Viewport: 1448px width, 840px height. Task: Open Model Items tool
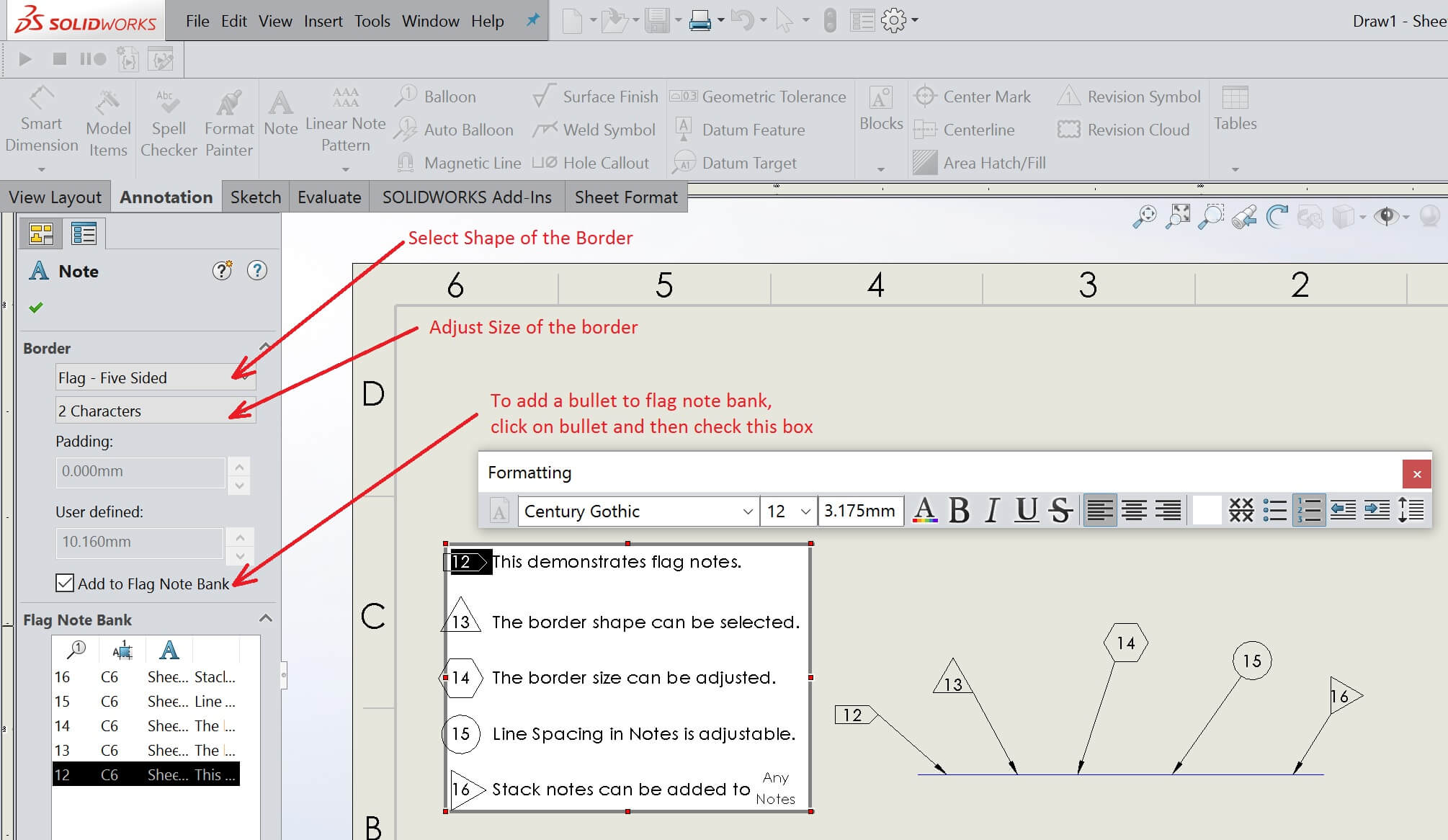(x=108, y=122)
